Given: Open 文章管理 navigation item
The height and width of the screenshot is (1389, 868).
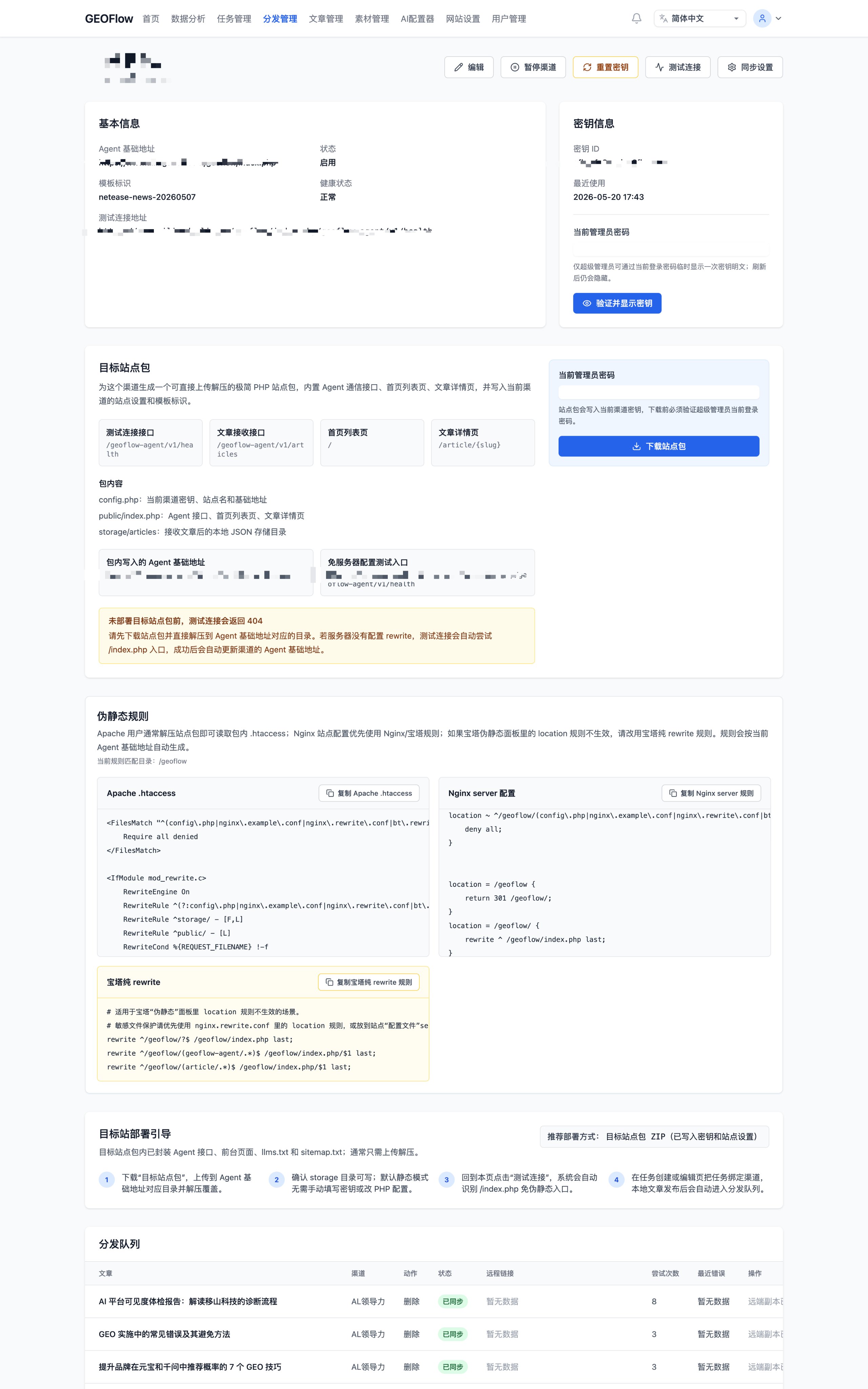Looking at the screenshot, I should point(326,19).
